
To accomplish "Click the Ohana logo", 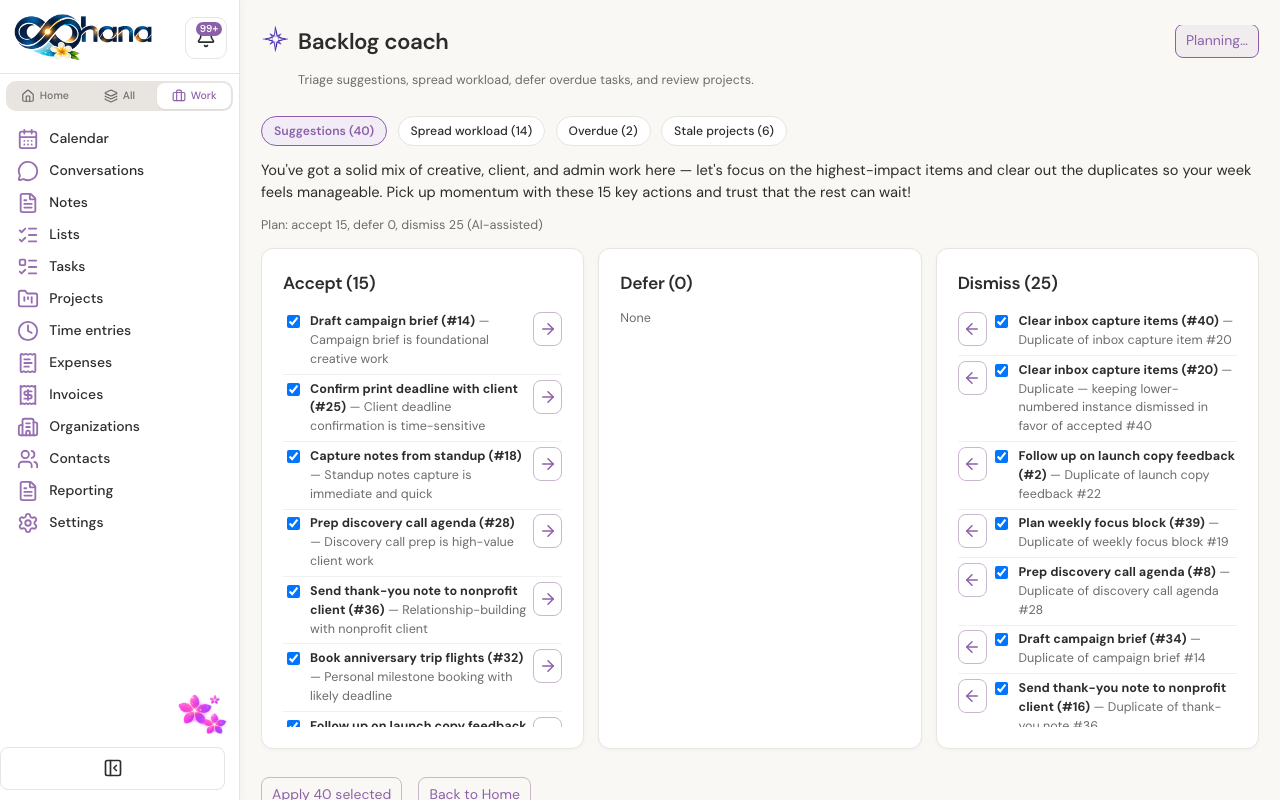I will point(83,37).
